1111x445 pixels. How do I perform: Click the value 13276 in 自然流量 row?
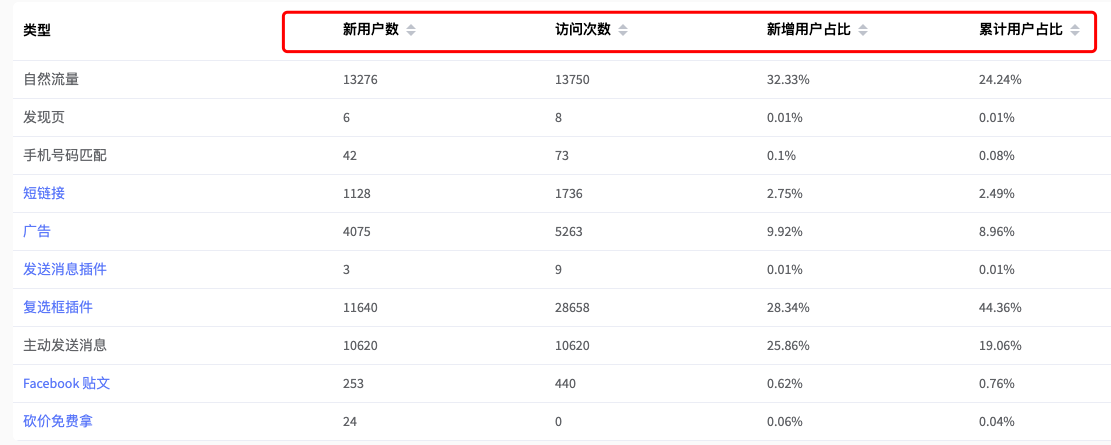(361, 80)
